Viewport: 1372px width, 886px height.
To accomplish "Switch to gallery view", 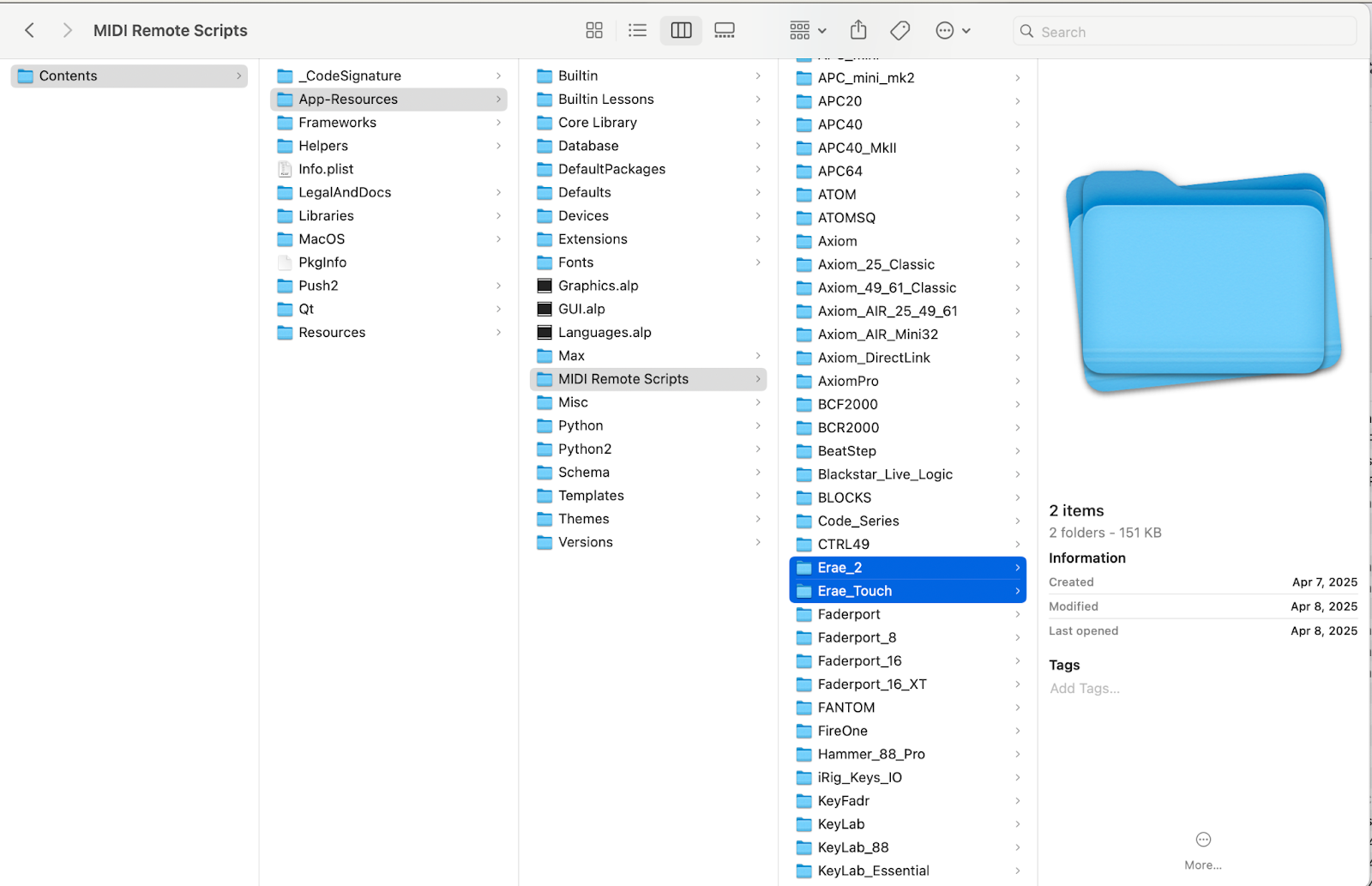I will [725, 31].
